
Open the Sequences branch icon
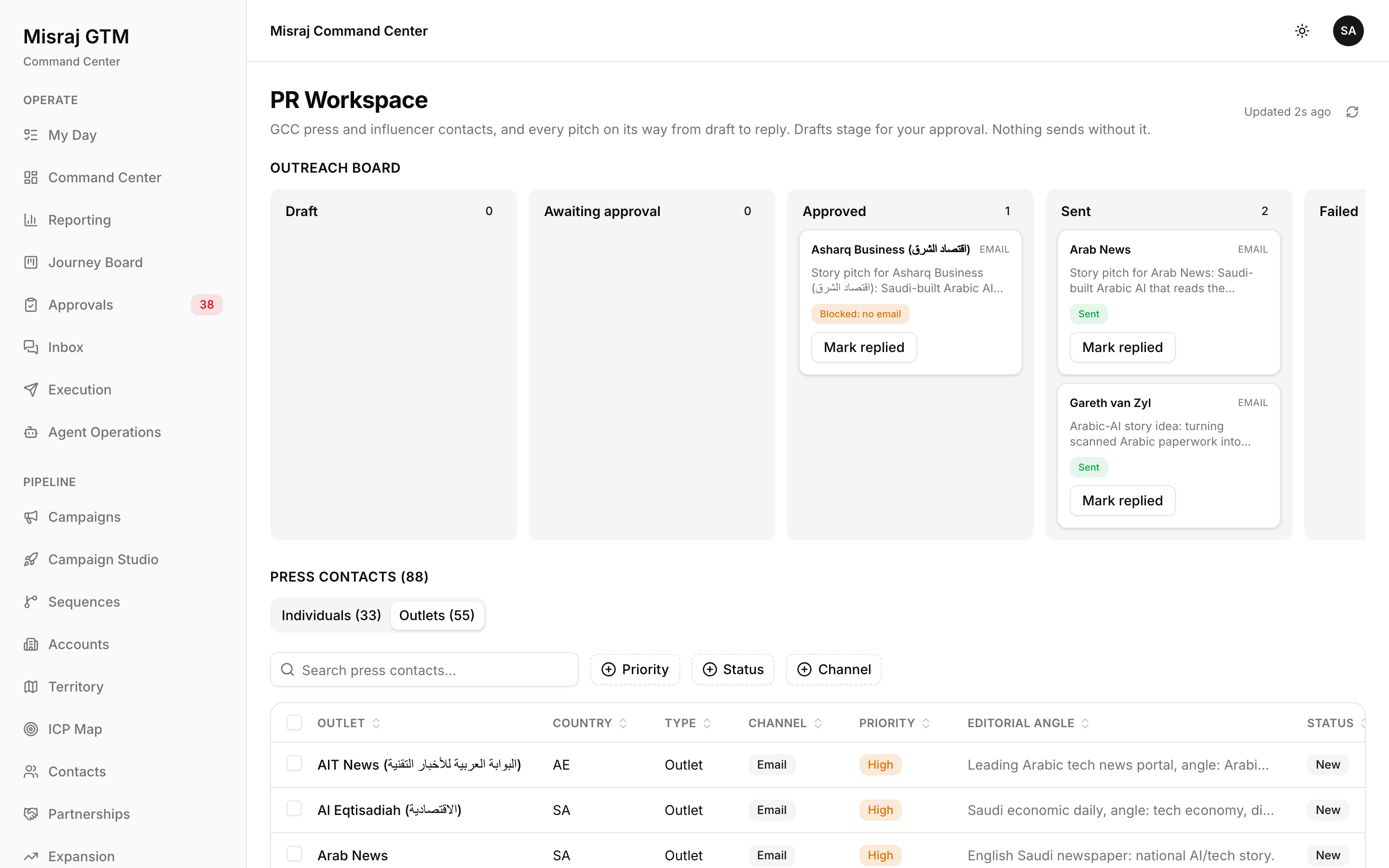tap(31, 602)
